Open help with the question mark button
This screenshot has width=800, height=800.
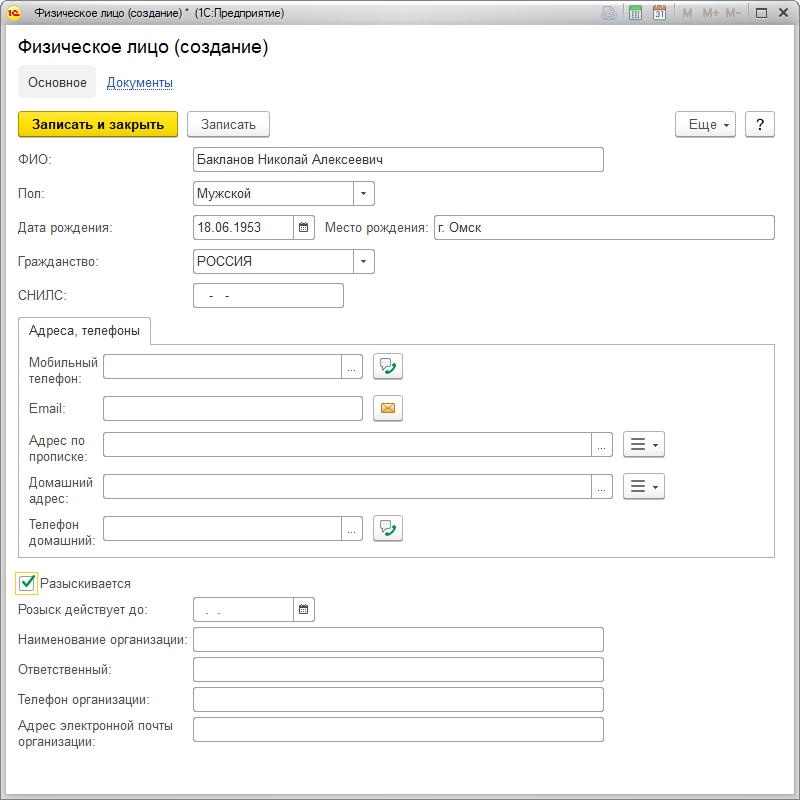pos(760,124)
